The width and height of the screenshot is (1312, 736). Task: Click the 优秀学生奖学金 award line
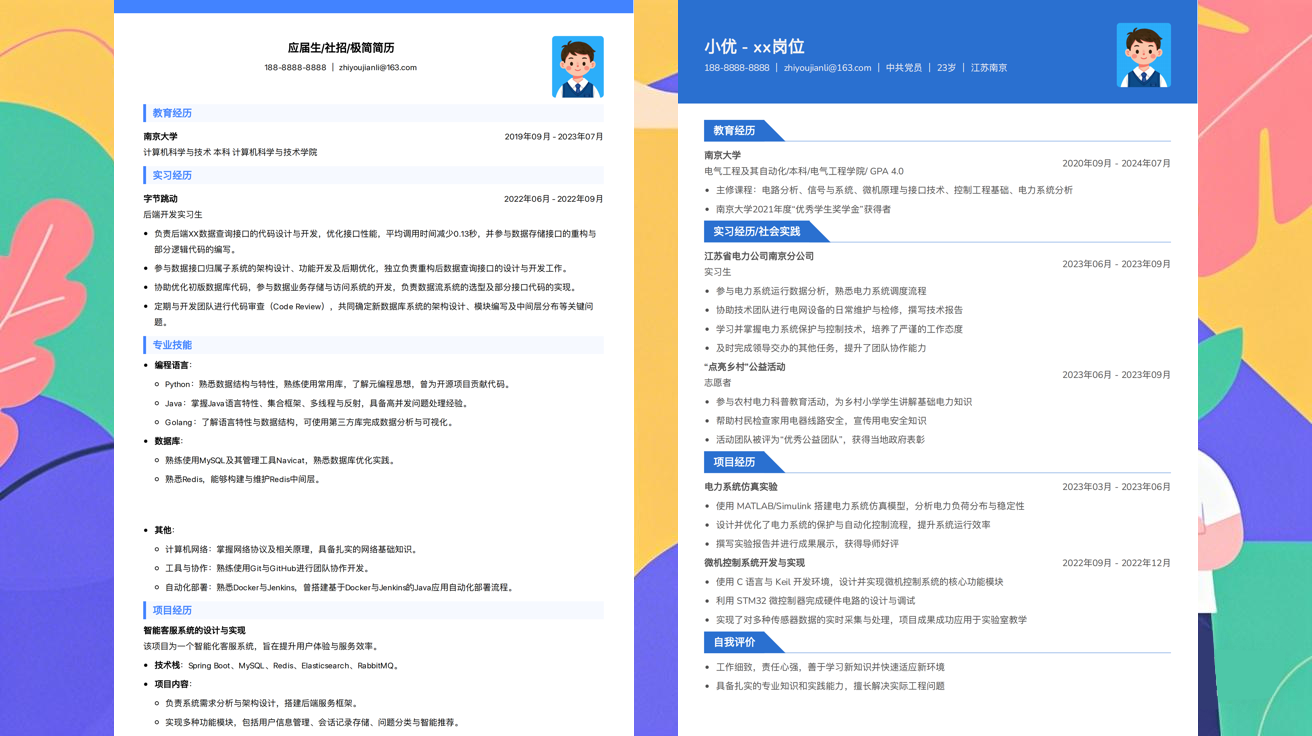coord(803,209)
